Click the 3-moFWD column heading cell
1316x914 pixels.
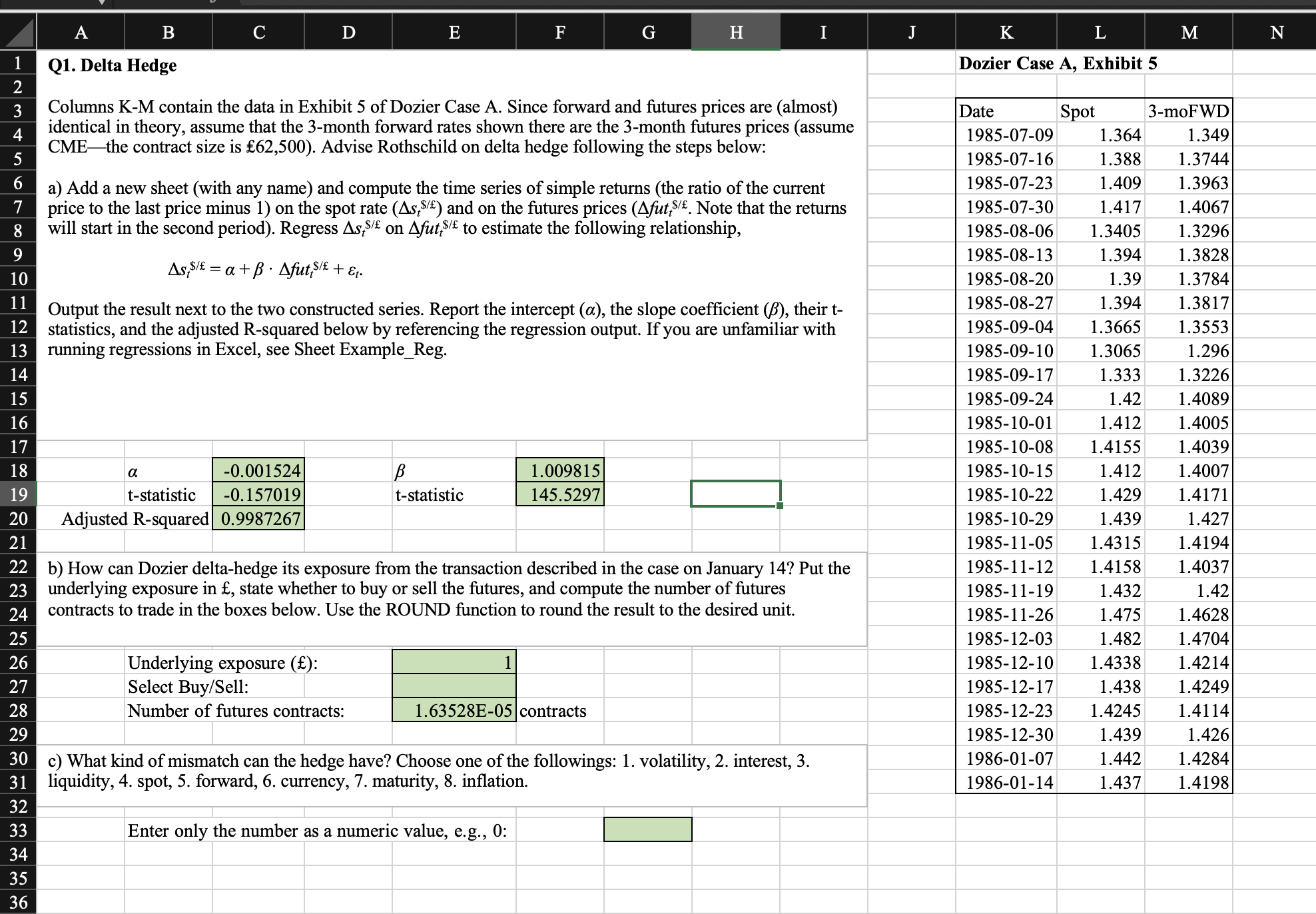point(1188,111)
